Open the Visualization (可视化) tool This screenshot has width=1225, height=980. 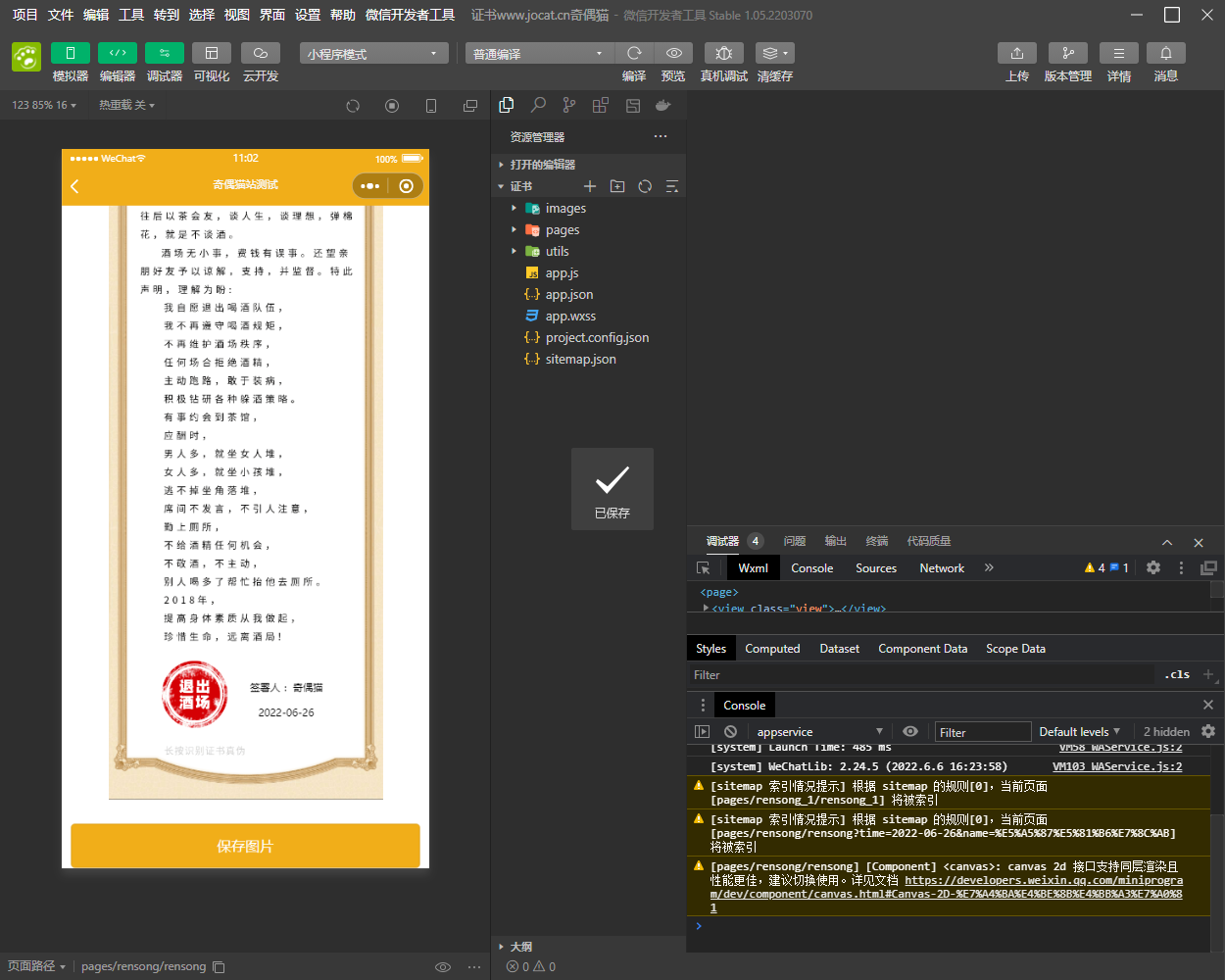(x=212, y=53)
